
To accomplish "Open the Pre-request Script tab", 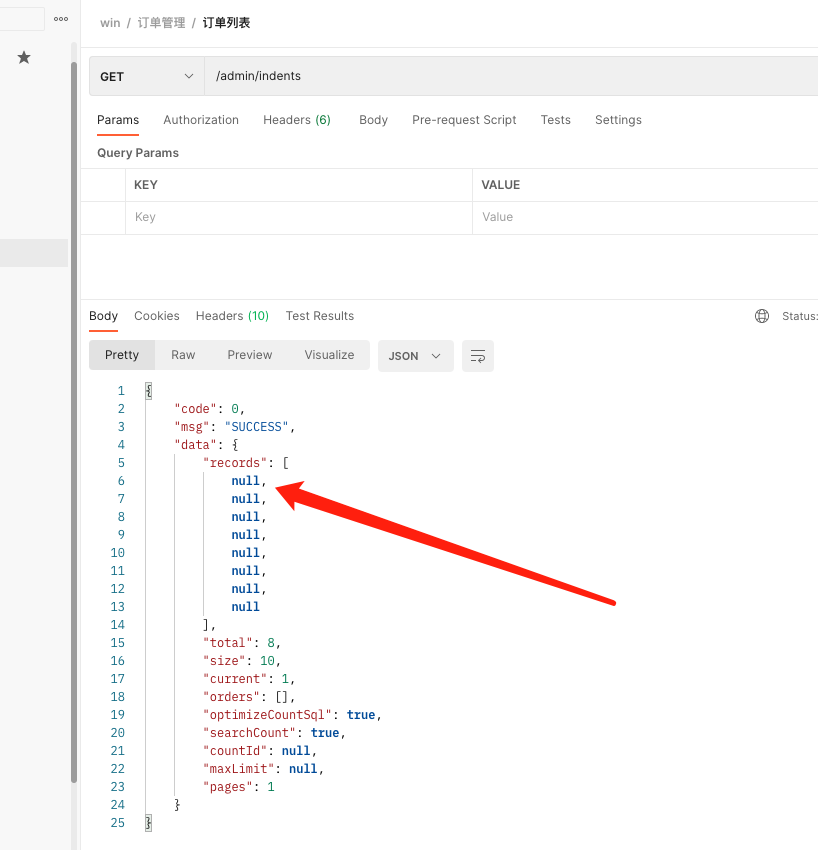I will point(464,120).
